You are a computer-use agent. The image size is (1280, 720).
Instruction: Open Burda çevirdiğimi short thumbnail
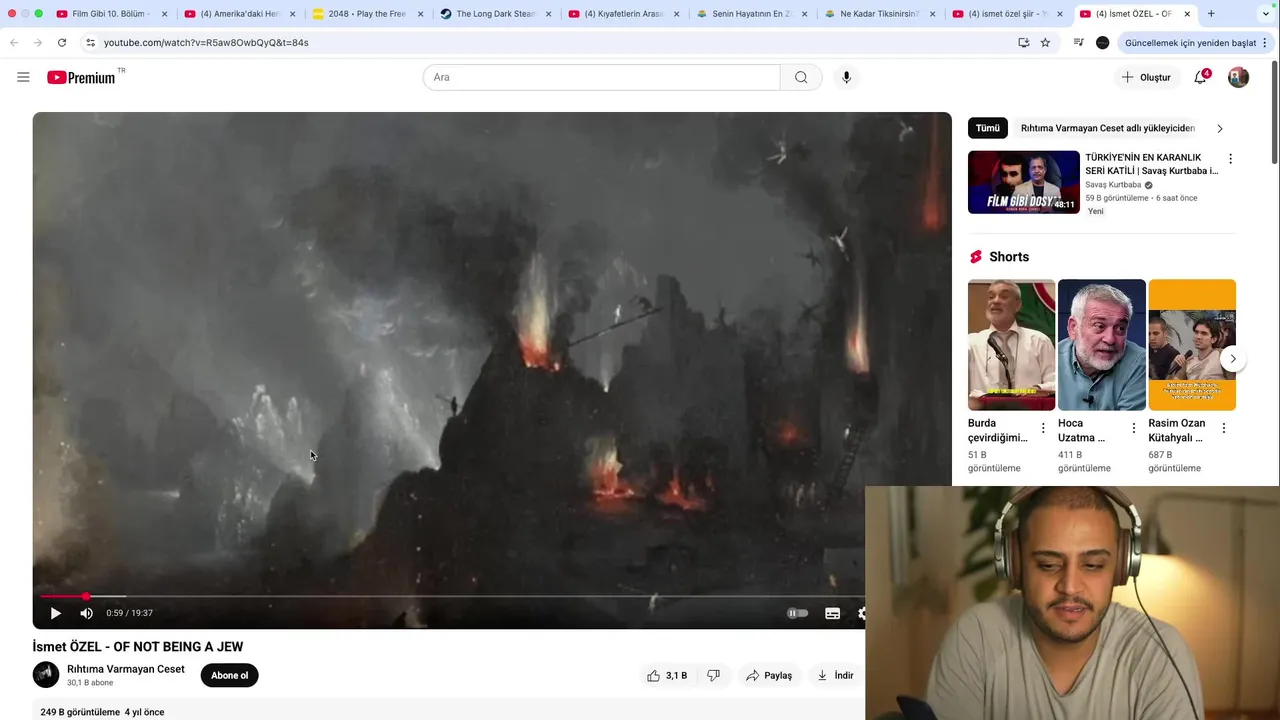(x=1011, y=344)
